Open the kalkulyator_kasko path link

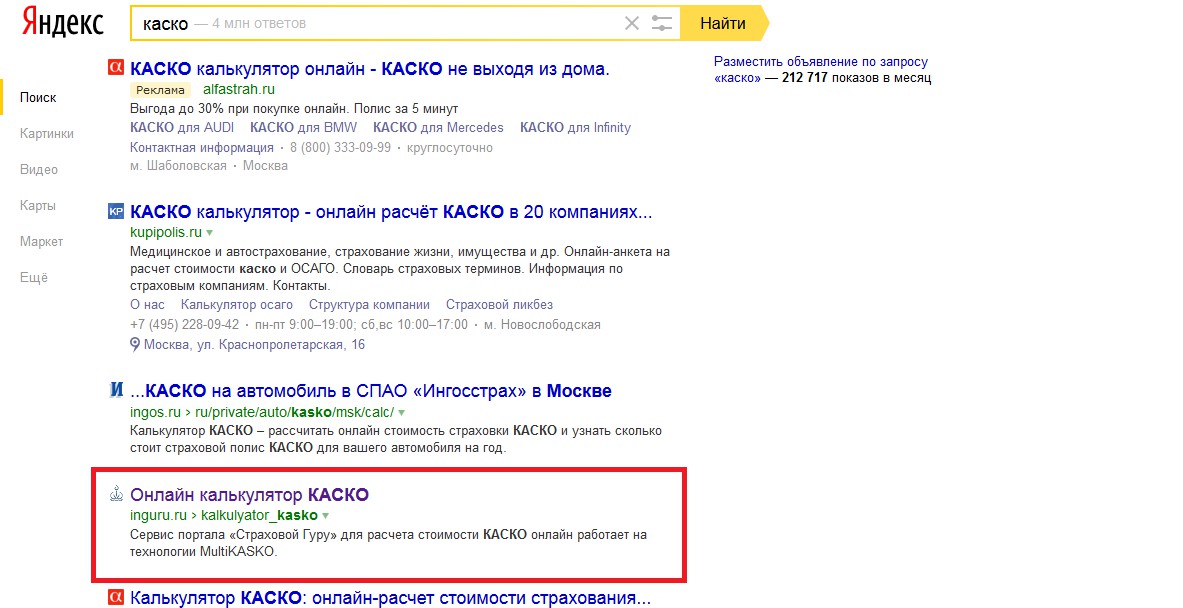[259, 515]
